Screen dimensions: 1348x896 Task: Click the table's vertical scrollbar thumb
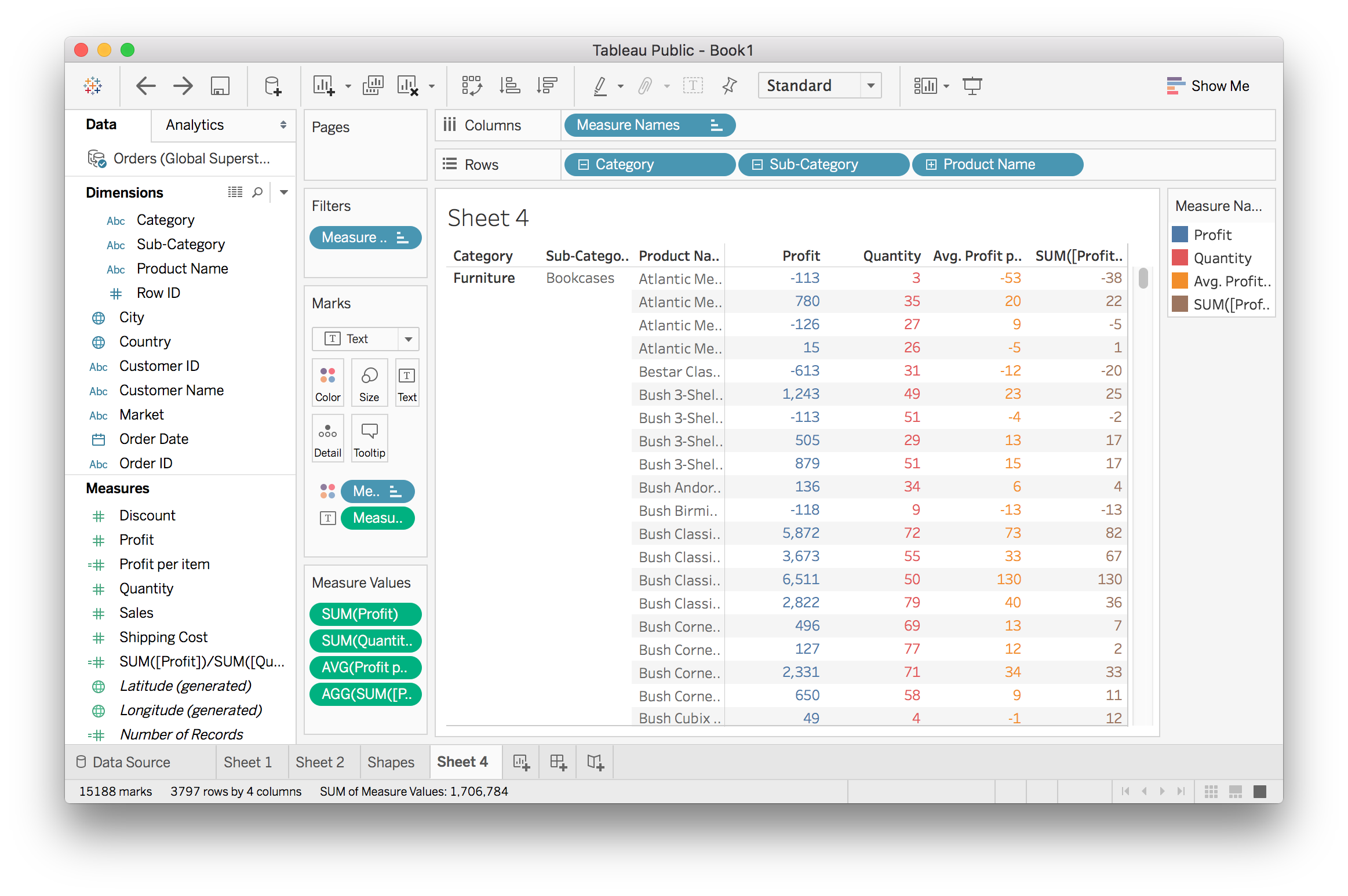pos(1143,278)
